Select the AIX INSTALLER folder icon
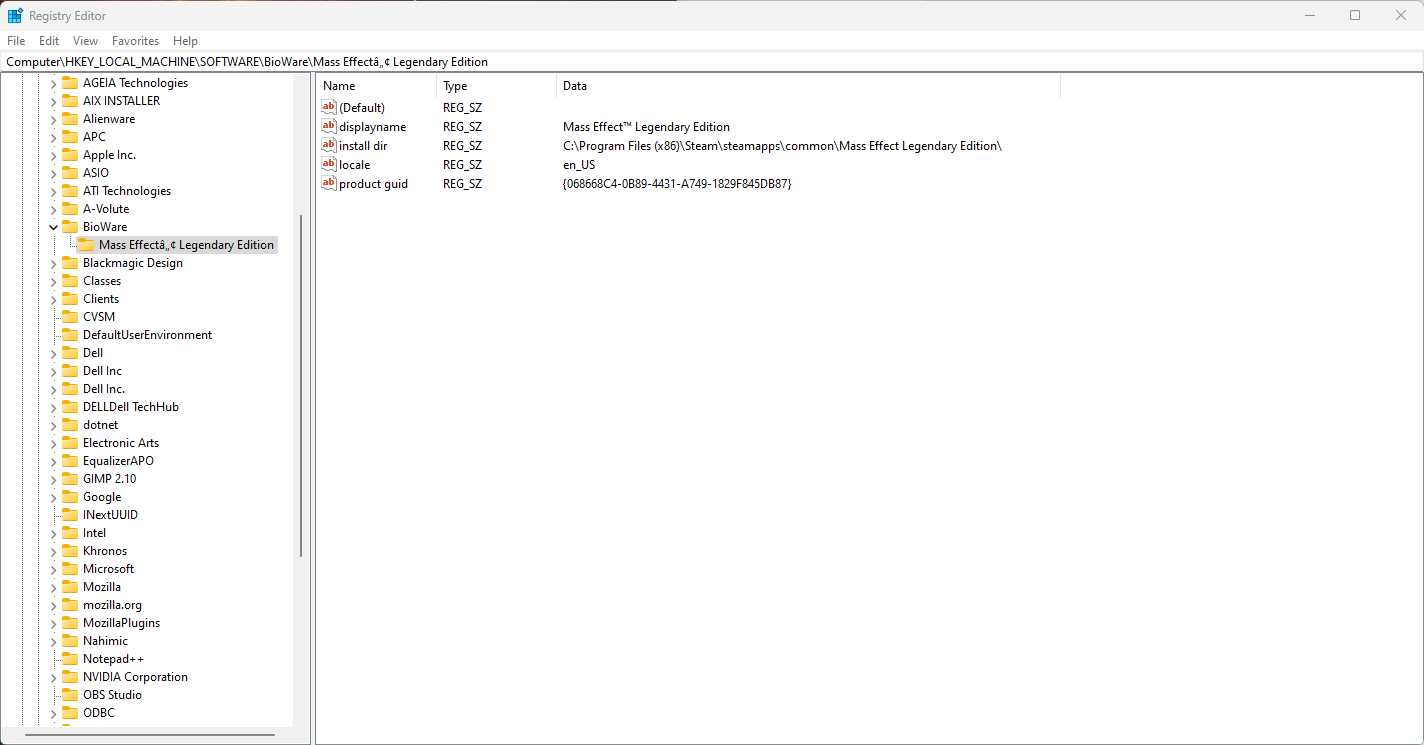1424x745 pixels. pyautogui.click(x=70, y=101)
